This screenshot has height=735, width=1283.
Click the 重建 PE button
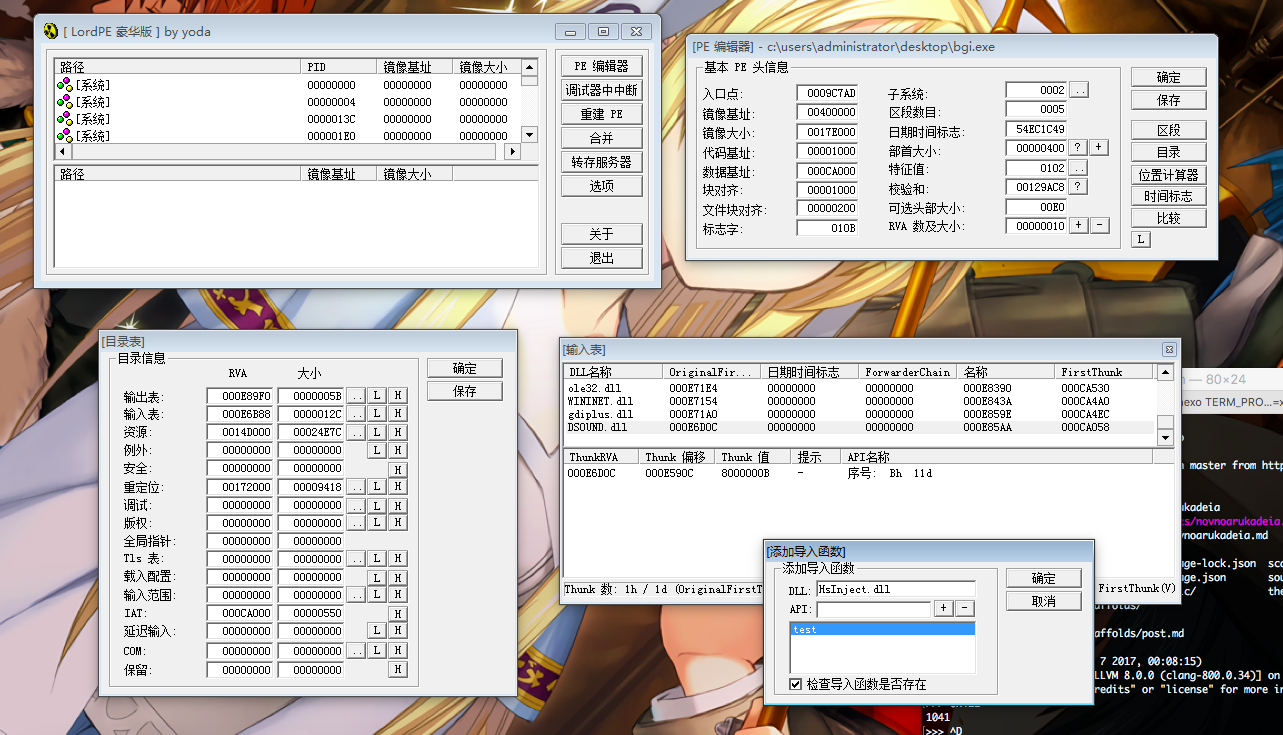pos(601,114)
